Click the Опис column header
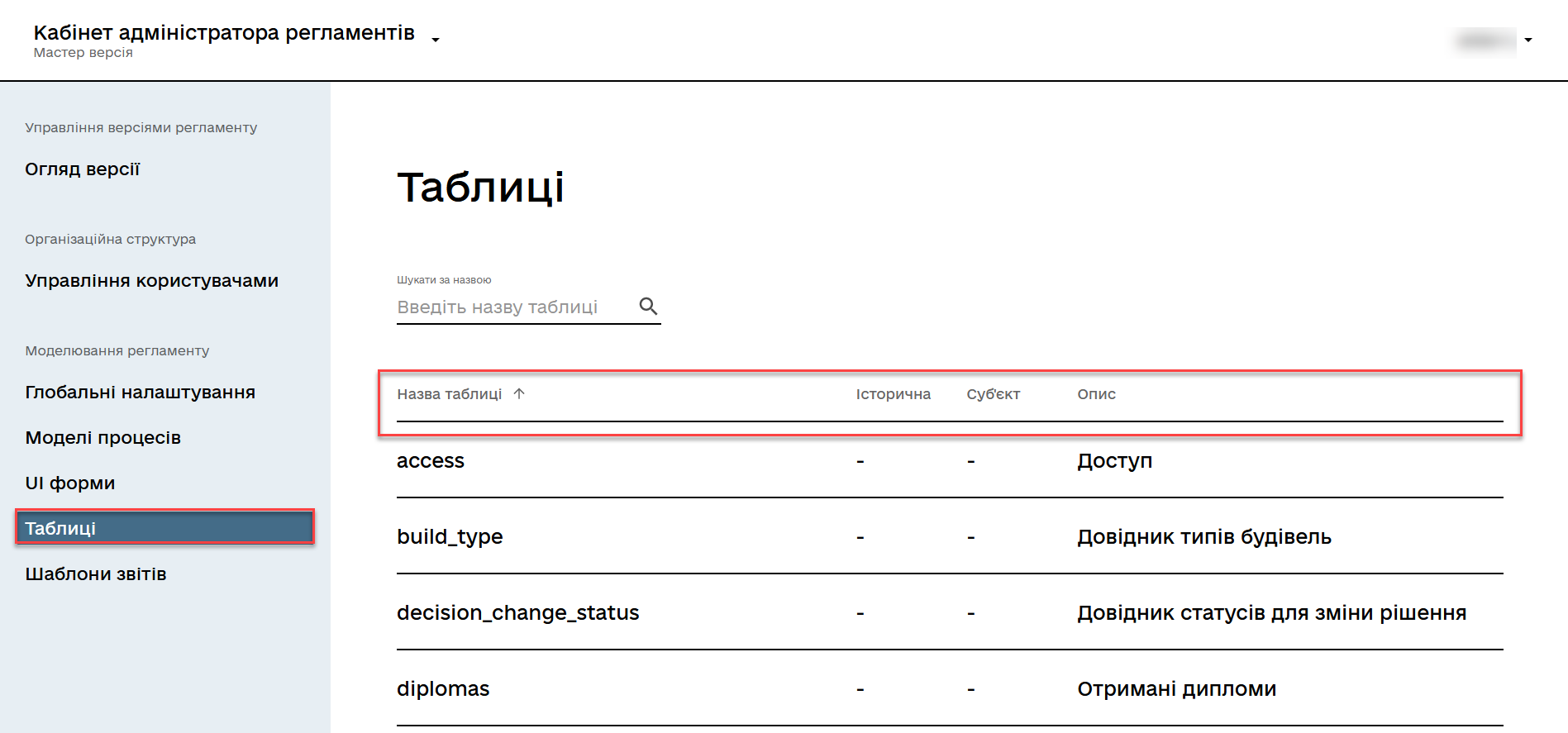The image size is (1568, 733). (1097, 394)
